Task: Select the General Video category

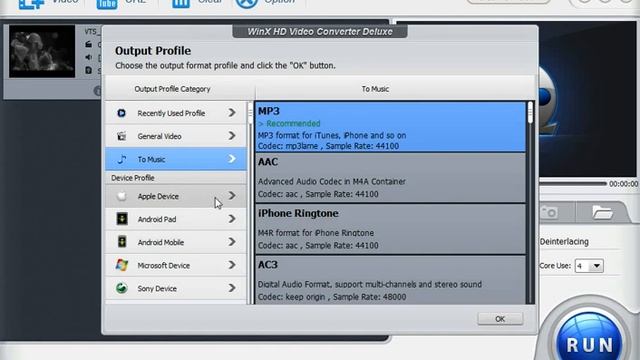Action: point(176,136)
